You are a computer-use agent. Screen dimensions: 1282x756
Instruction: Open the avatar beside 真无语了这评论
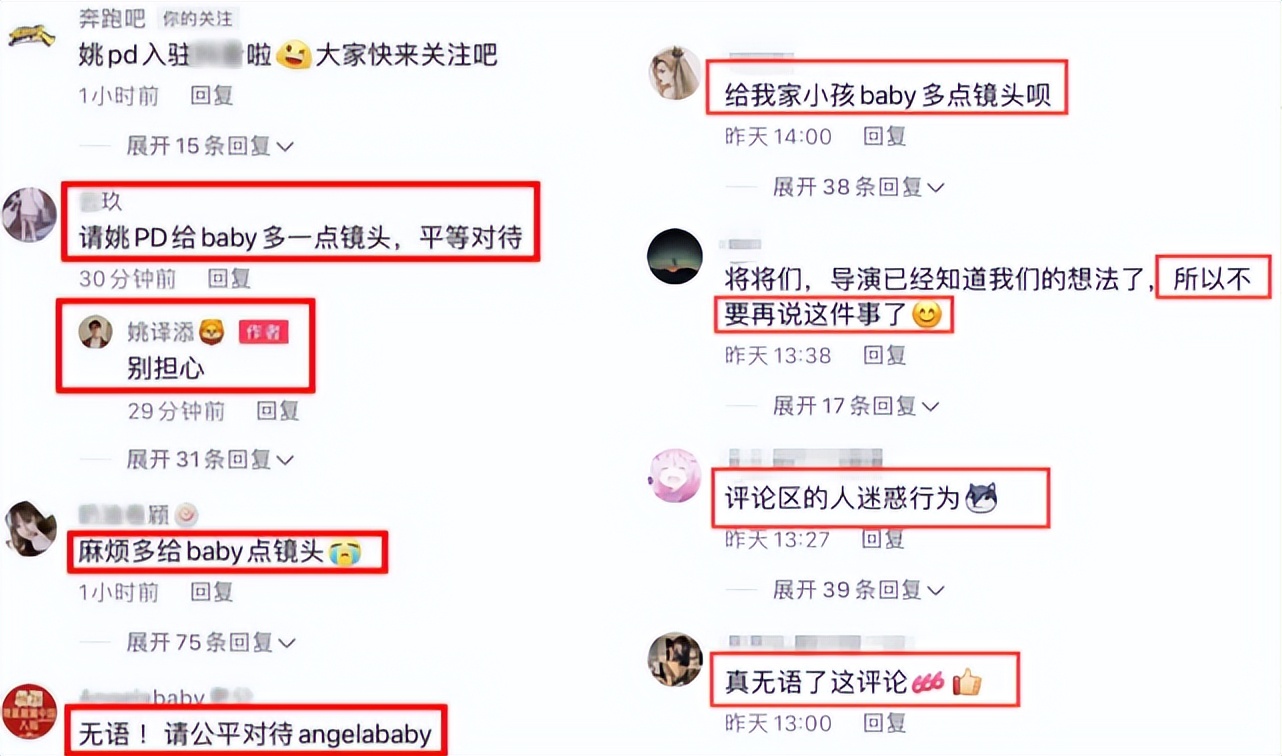click(x=676, y=659)
